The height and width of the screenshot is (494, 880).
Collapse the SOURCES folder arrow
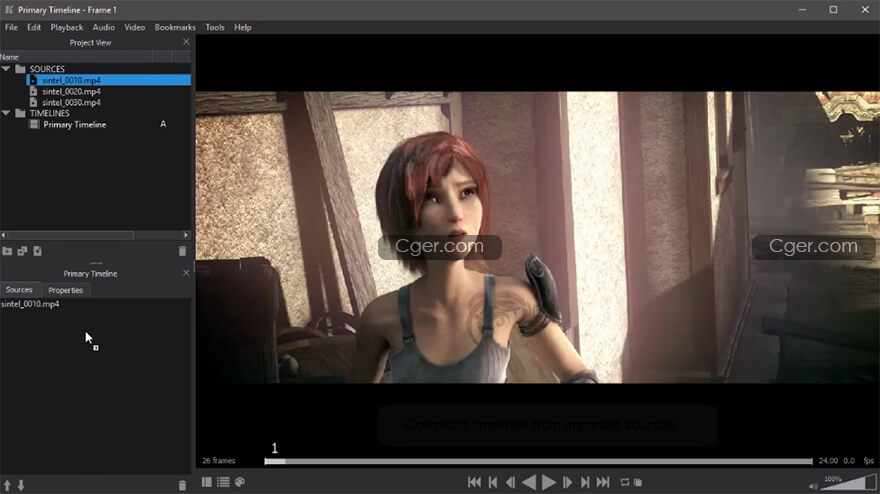point(6,68)
